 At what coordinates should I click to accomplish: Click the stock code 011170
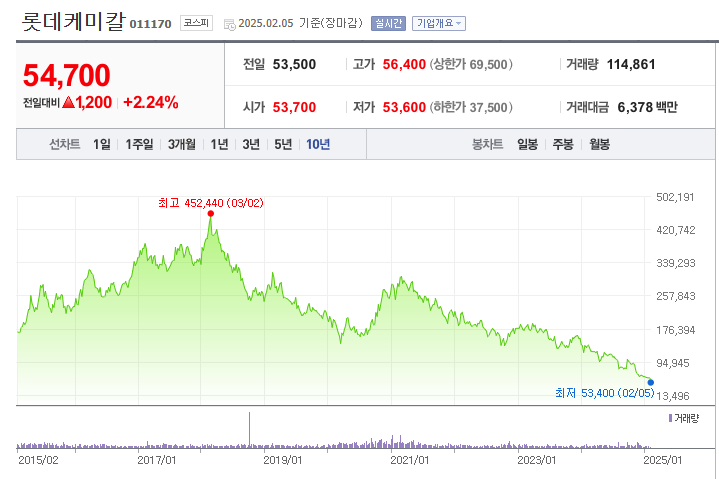150,24
